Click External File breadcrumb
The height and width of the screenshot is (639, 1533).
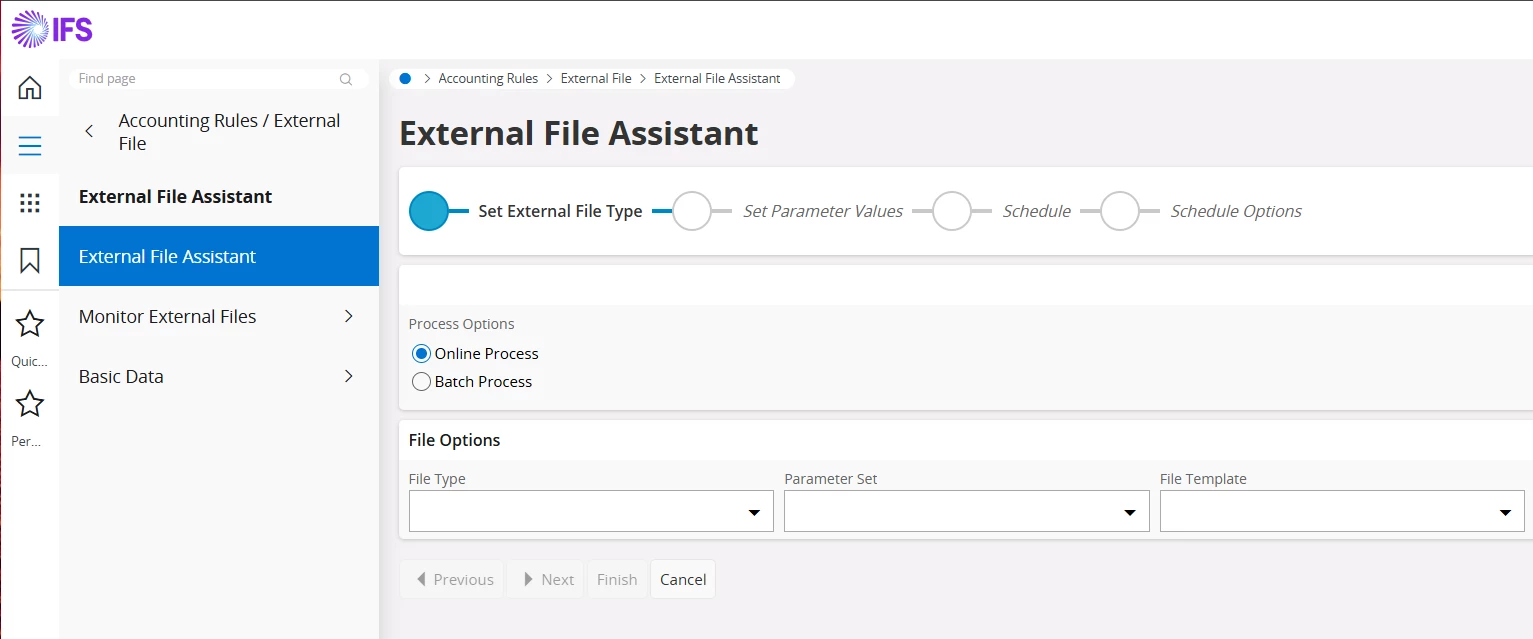[596, 78]
